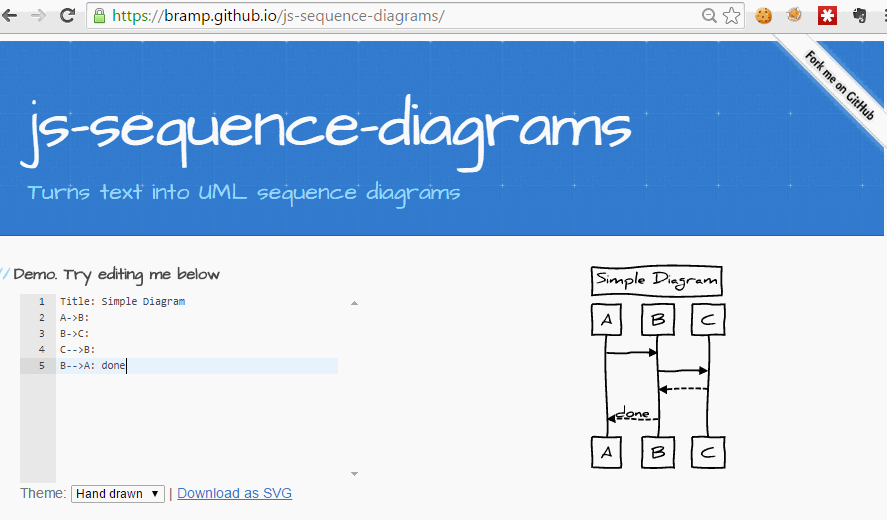Open the orange fox extension icon
Screen dimensions: 887x520
click(794, 15)
